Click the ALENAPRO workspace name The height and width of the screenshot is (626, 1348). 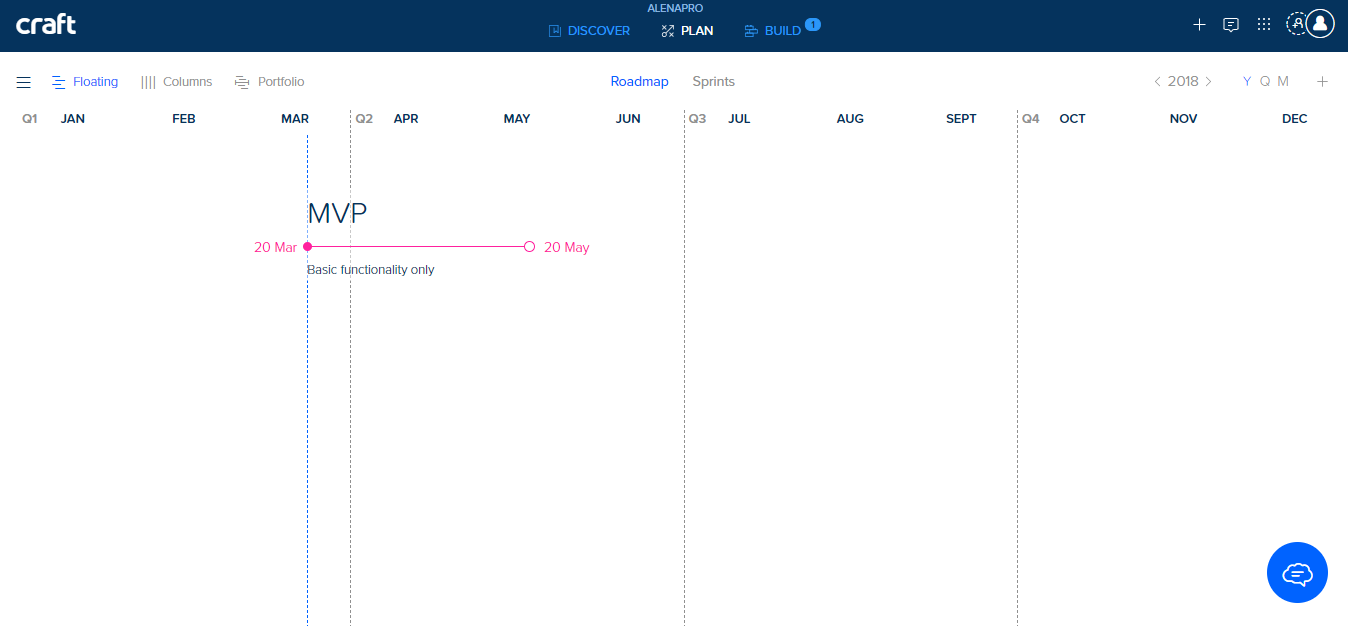675,8
